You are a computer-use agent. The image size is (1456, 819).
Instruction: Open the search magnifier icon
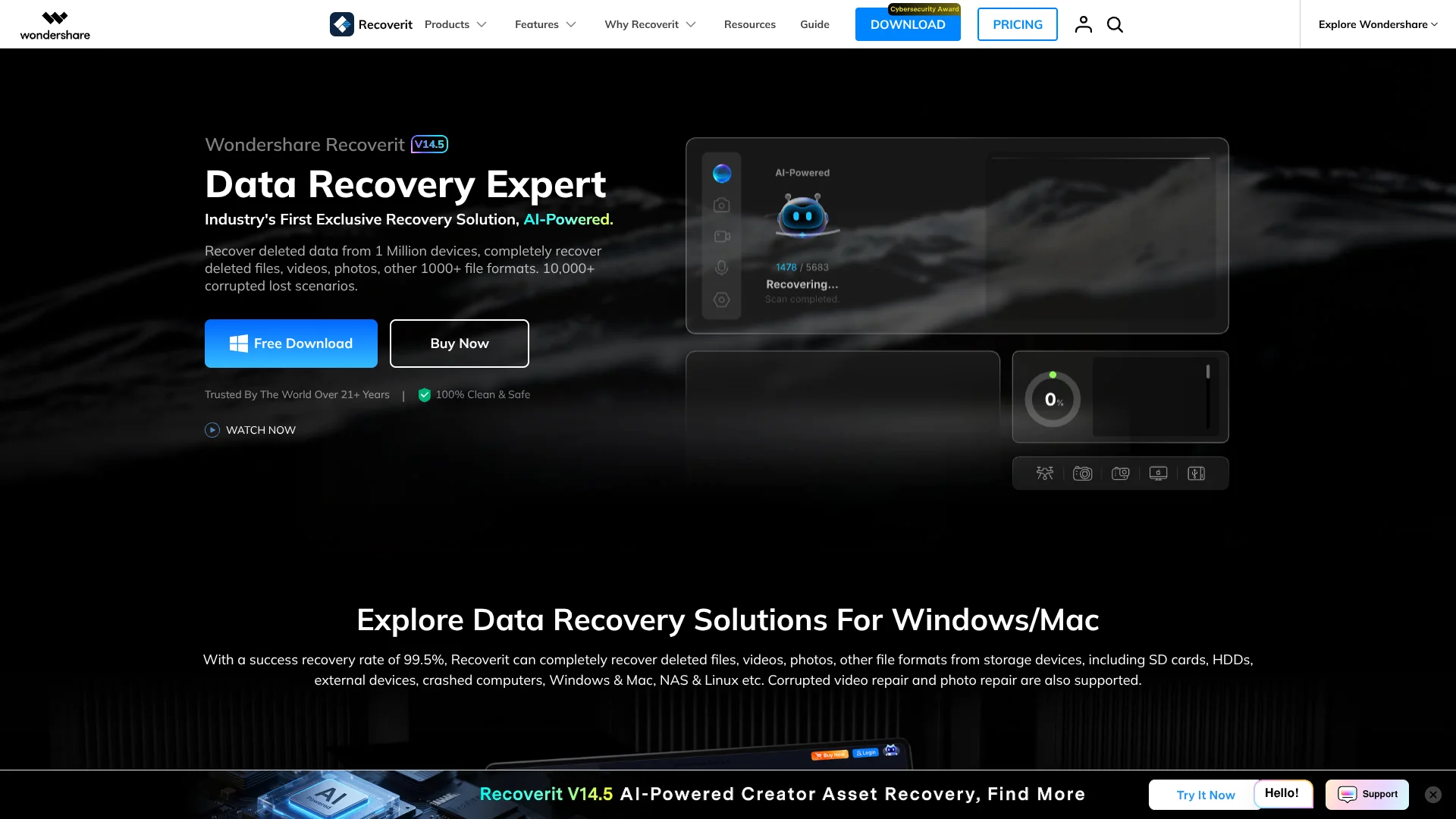[1115, 24]
